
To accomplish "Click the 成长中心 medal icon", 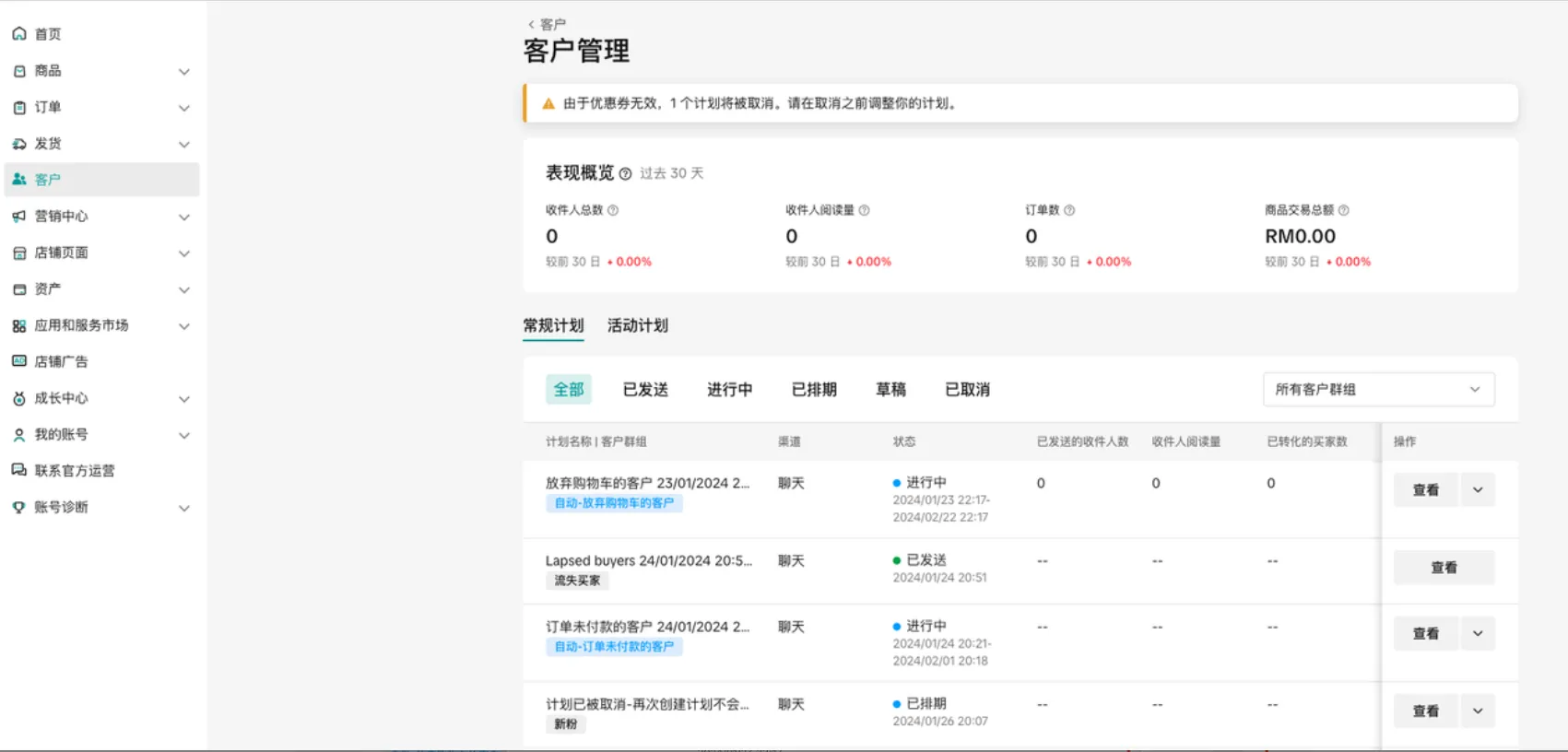I will click(x=19, y=398).
